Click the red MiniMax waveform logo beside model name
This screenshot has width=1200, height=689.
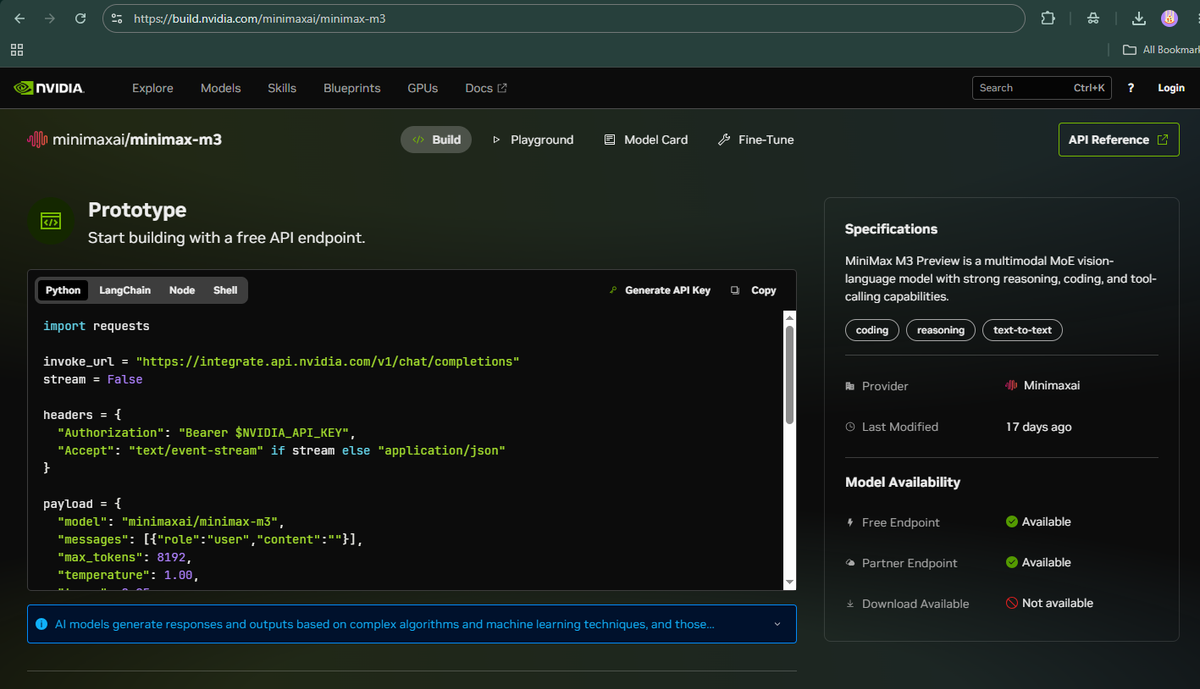click(x=36, y=140)
